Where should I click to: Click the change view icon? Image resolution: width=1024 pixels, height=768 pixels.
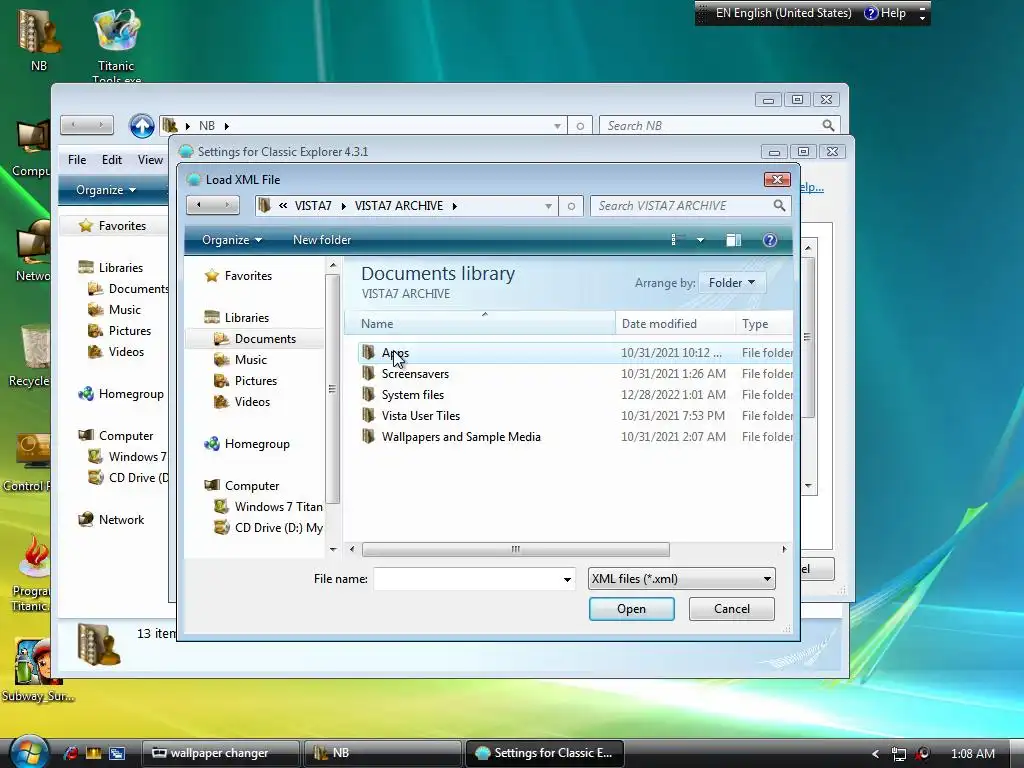(677, 240)
